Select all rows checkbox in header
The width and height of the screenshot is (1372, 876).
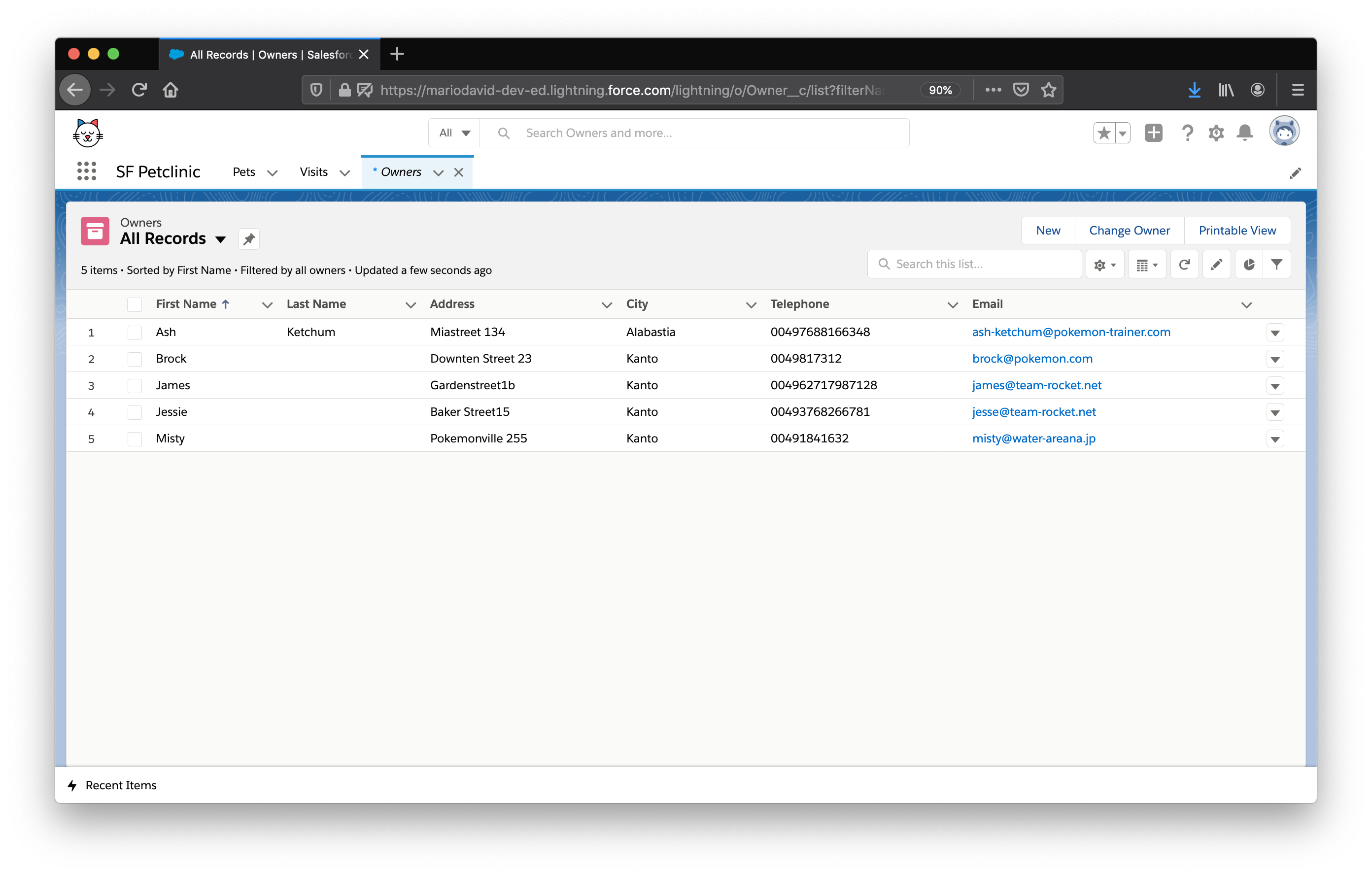135,304
